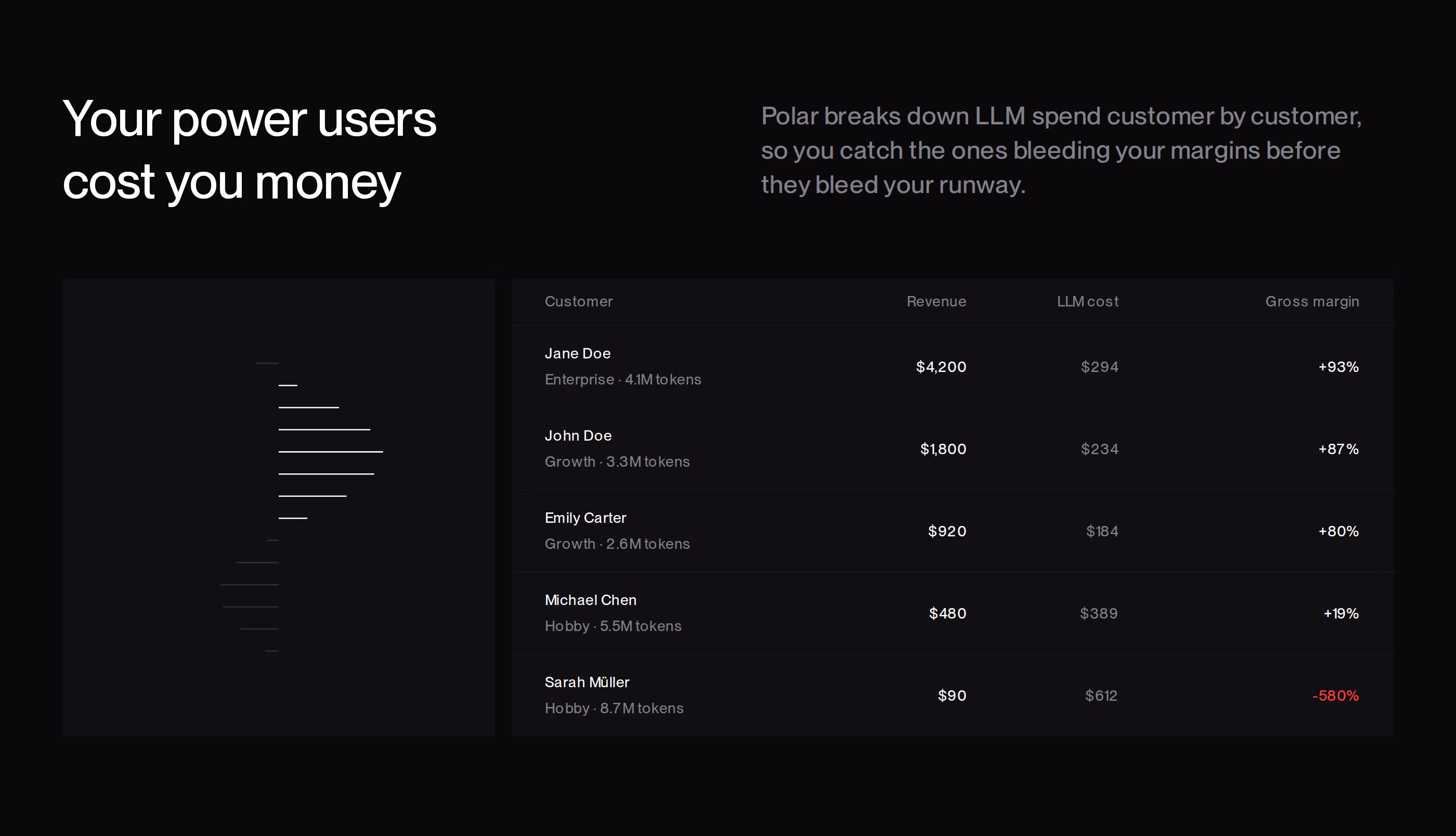This screenshot has width=1456, height=836.
Task: Click the Customer column header
Action: [578, 301]
